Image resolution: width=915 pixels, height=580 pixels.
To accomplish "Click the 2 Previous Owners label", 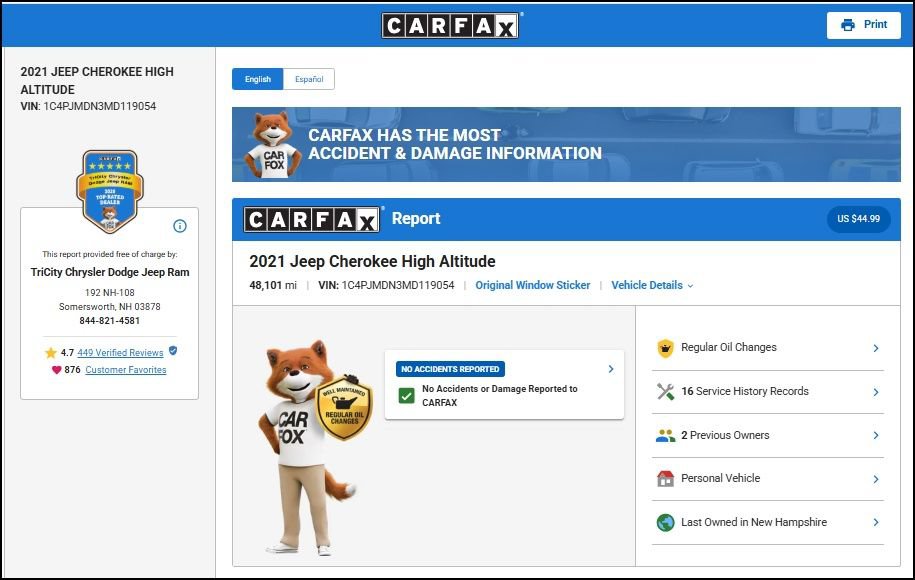I will click(725, 435).
